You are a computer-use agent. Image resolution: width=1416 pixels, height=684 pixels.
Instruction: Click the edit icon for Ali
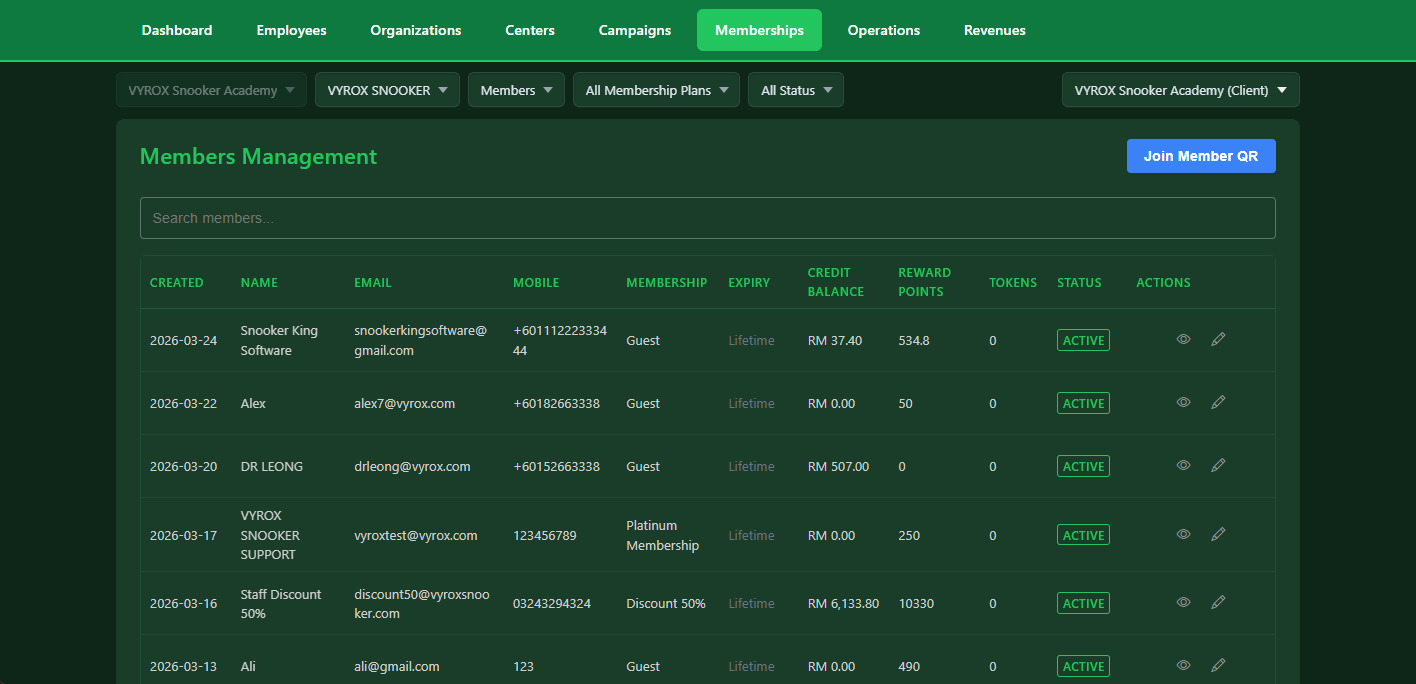coord(1218,665)
